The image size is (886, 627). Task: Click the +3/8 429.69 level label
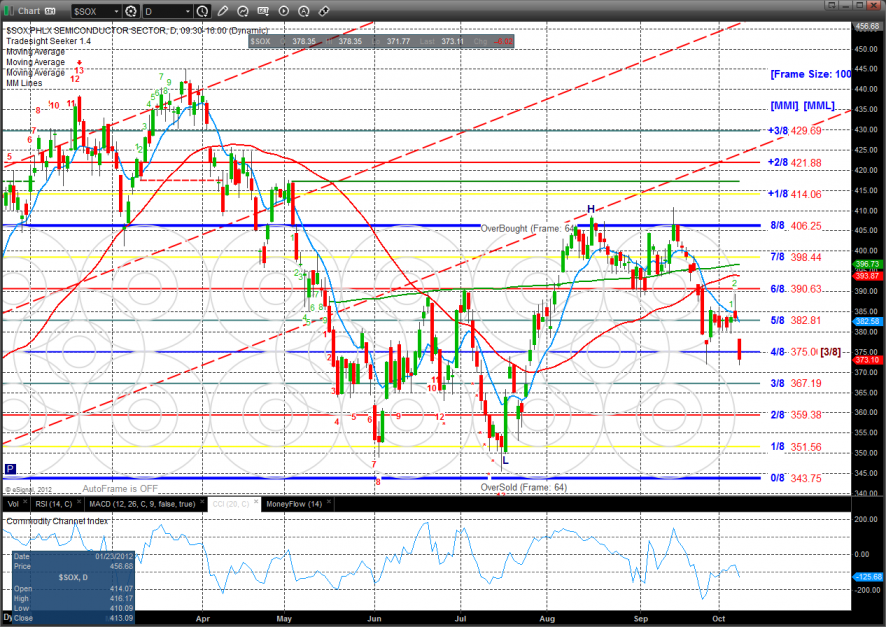794,131
